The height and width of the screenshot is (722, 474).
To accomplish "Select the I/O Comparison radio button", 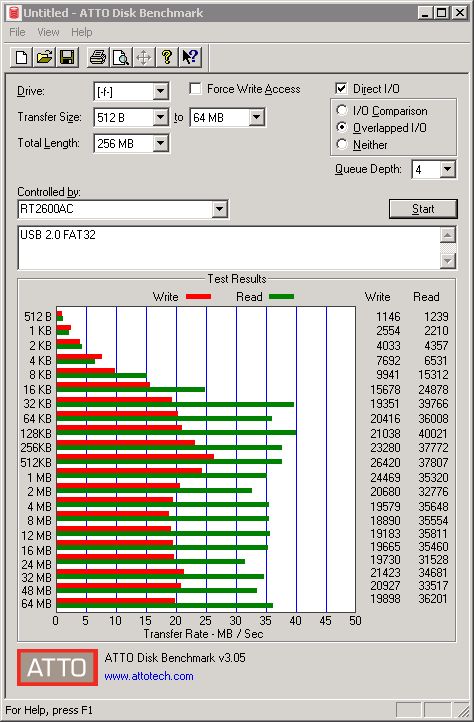I will click(342, 111).
